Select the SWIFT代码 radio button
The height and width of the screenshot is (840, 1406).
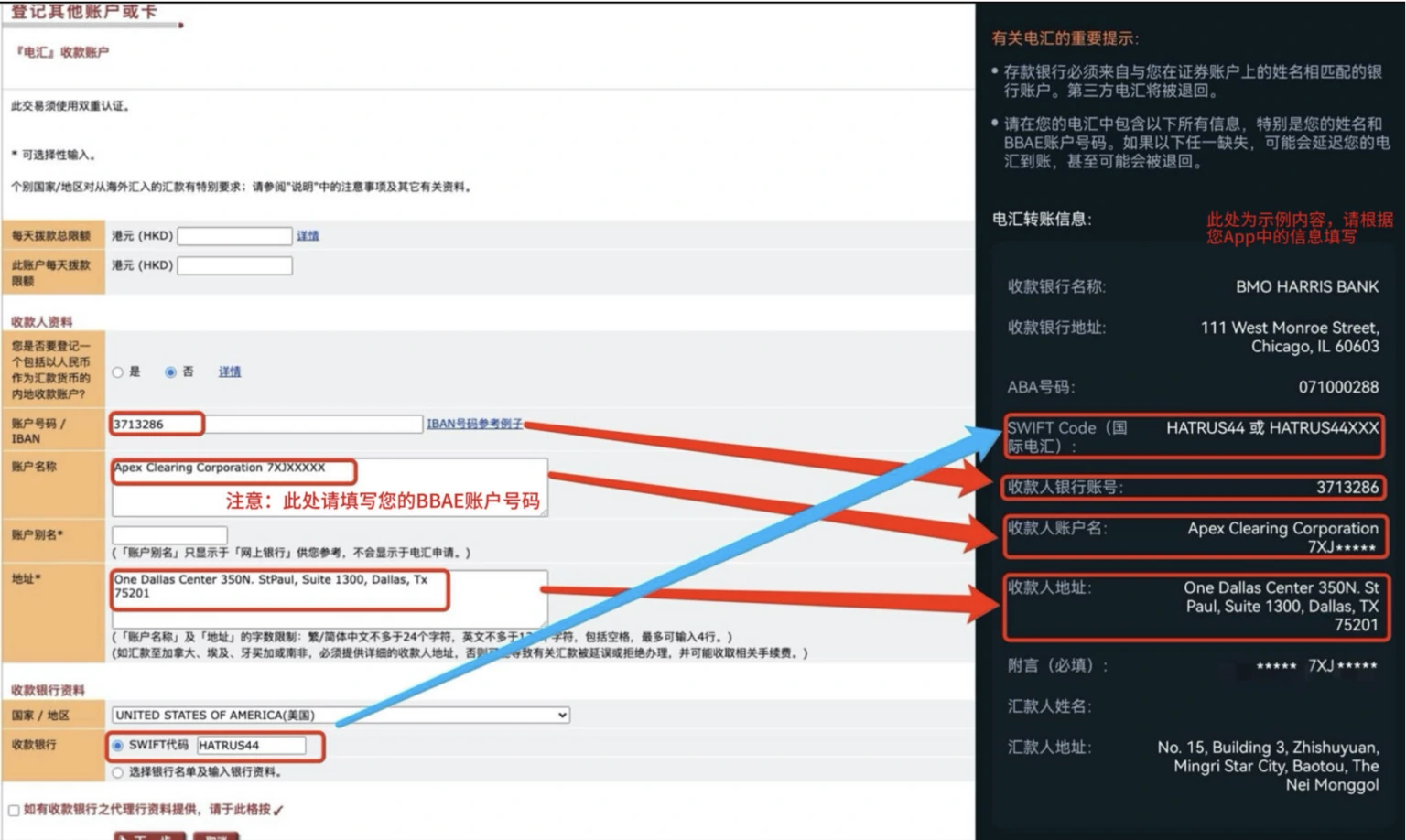point(117,746)
